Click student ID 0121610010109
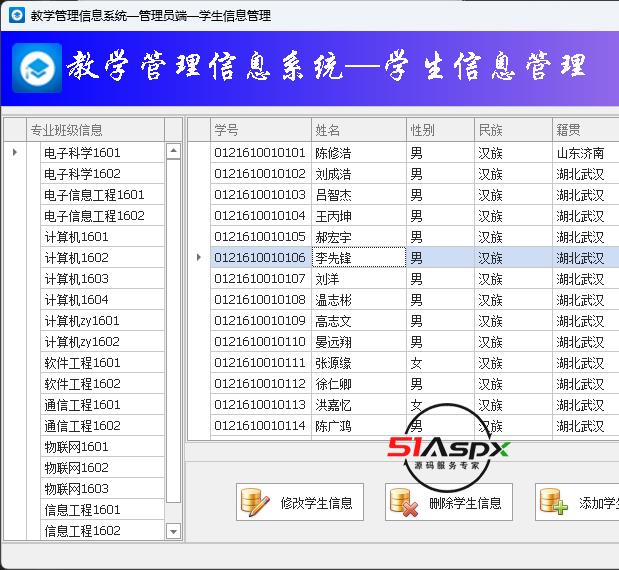 click(261, 320)
